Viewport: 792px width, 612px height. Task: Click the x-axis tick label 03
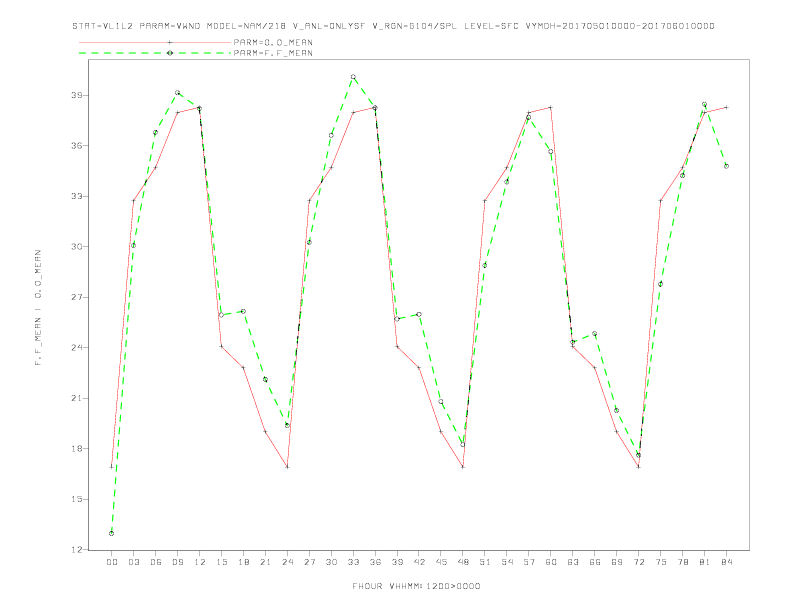133,562
